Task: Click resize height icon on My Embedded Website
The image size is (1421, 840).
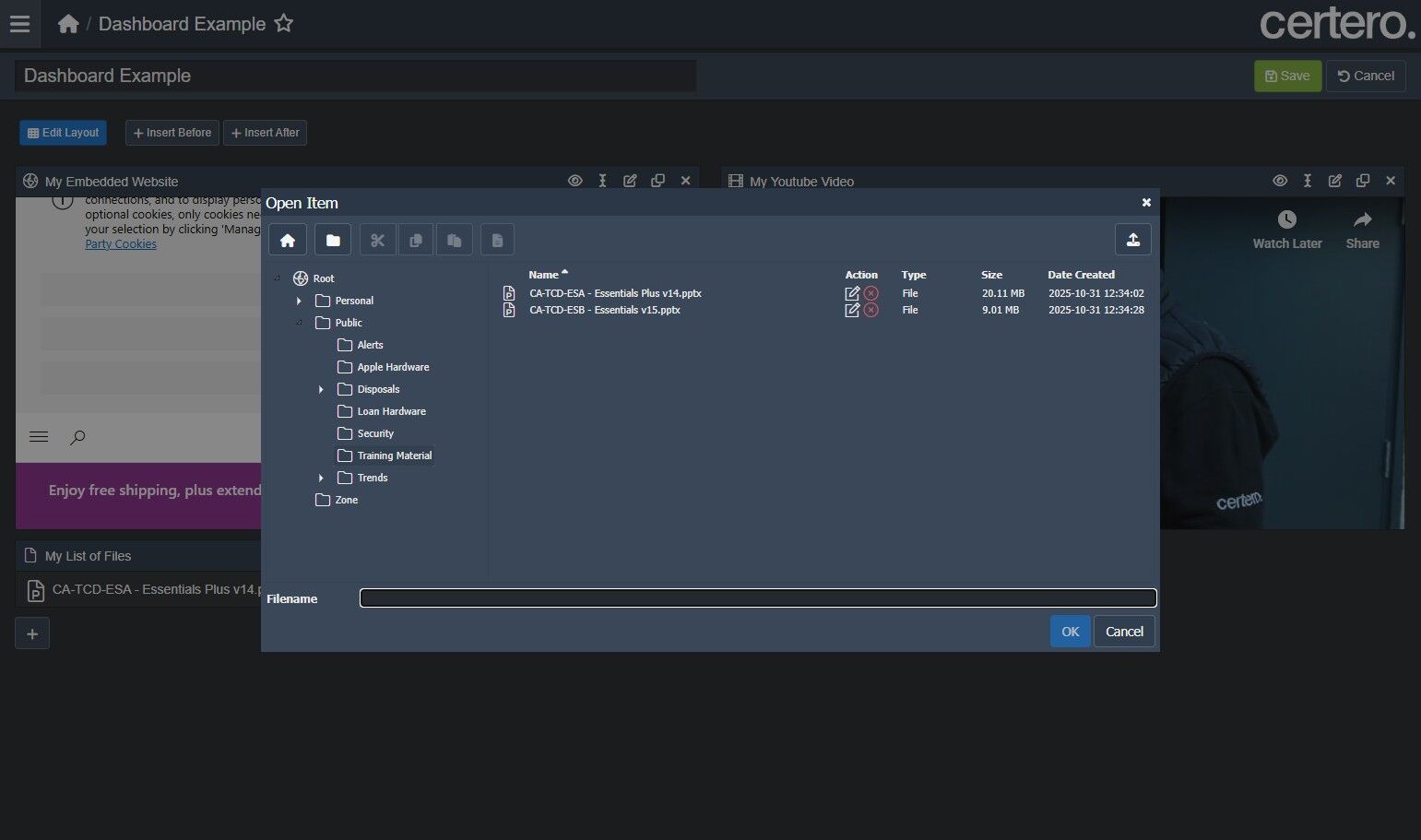Action: [x=602, y=181]
